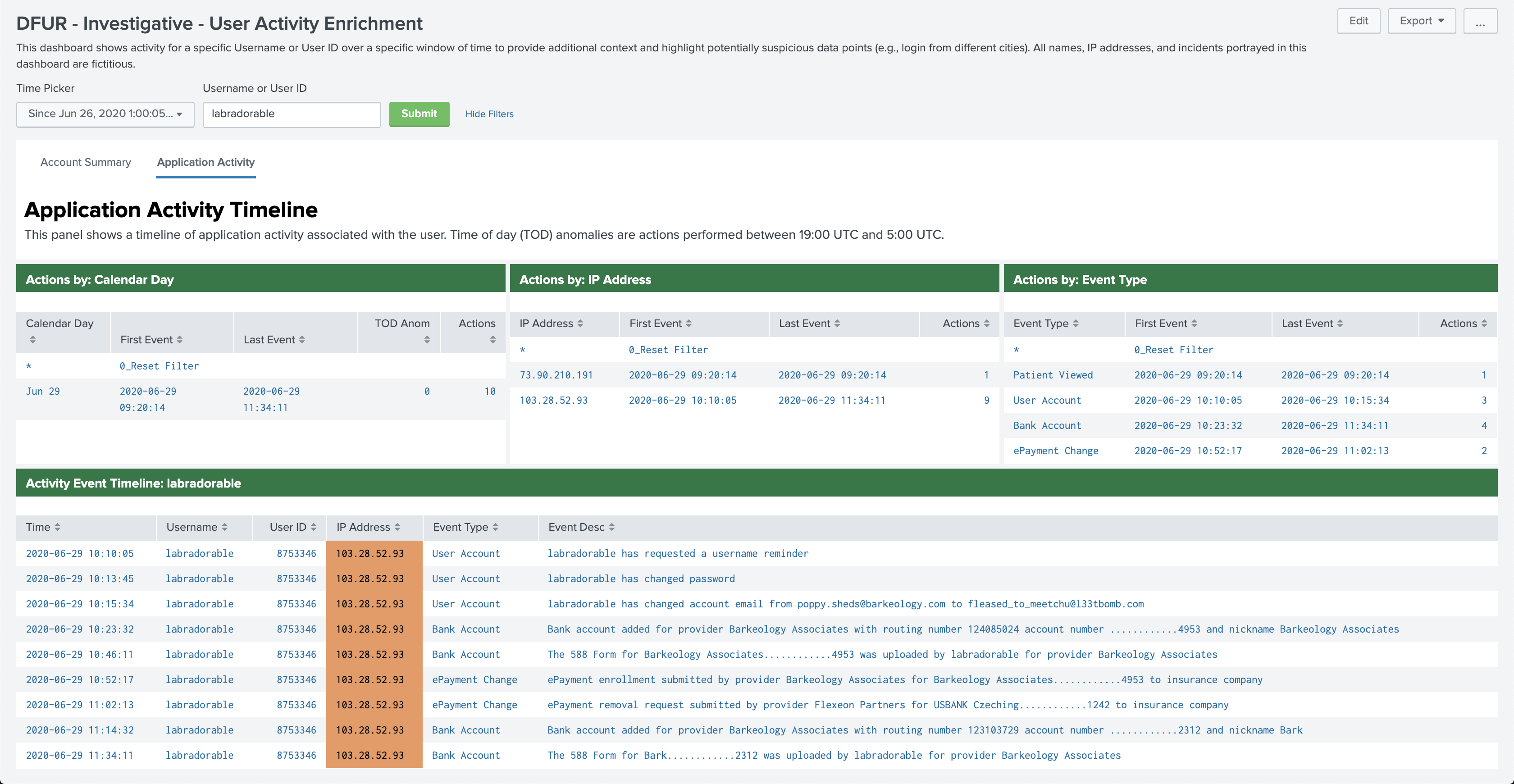Sort Event Type table by First Event
Viewport: 1514px width, 784px height.
(1194, 323)
